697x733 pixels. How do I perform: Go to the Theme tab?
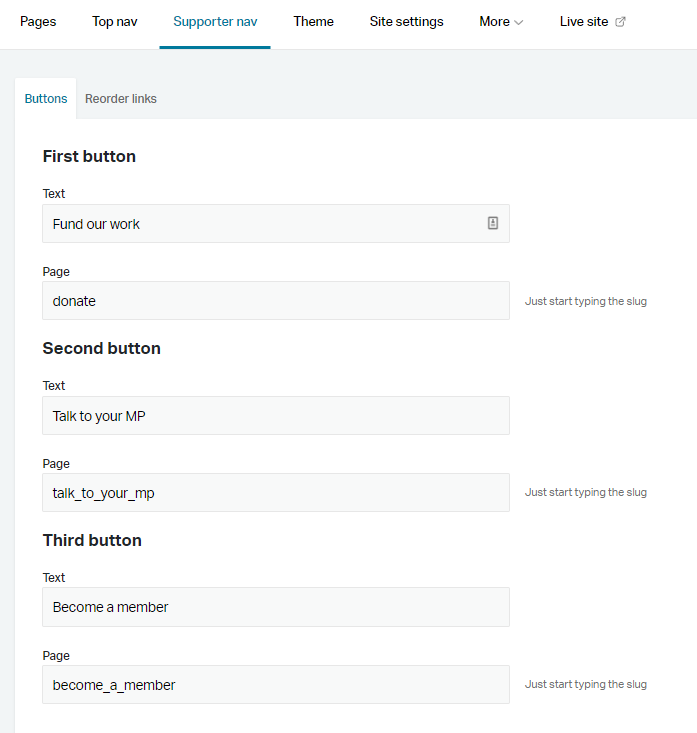point(314,22)
